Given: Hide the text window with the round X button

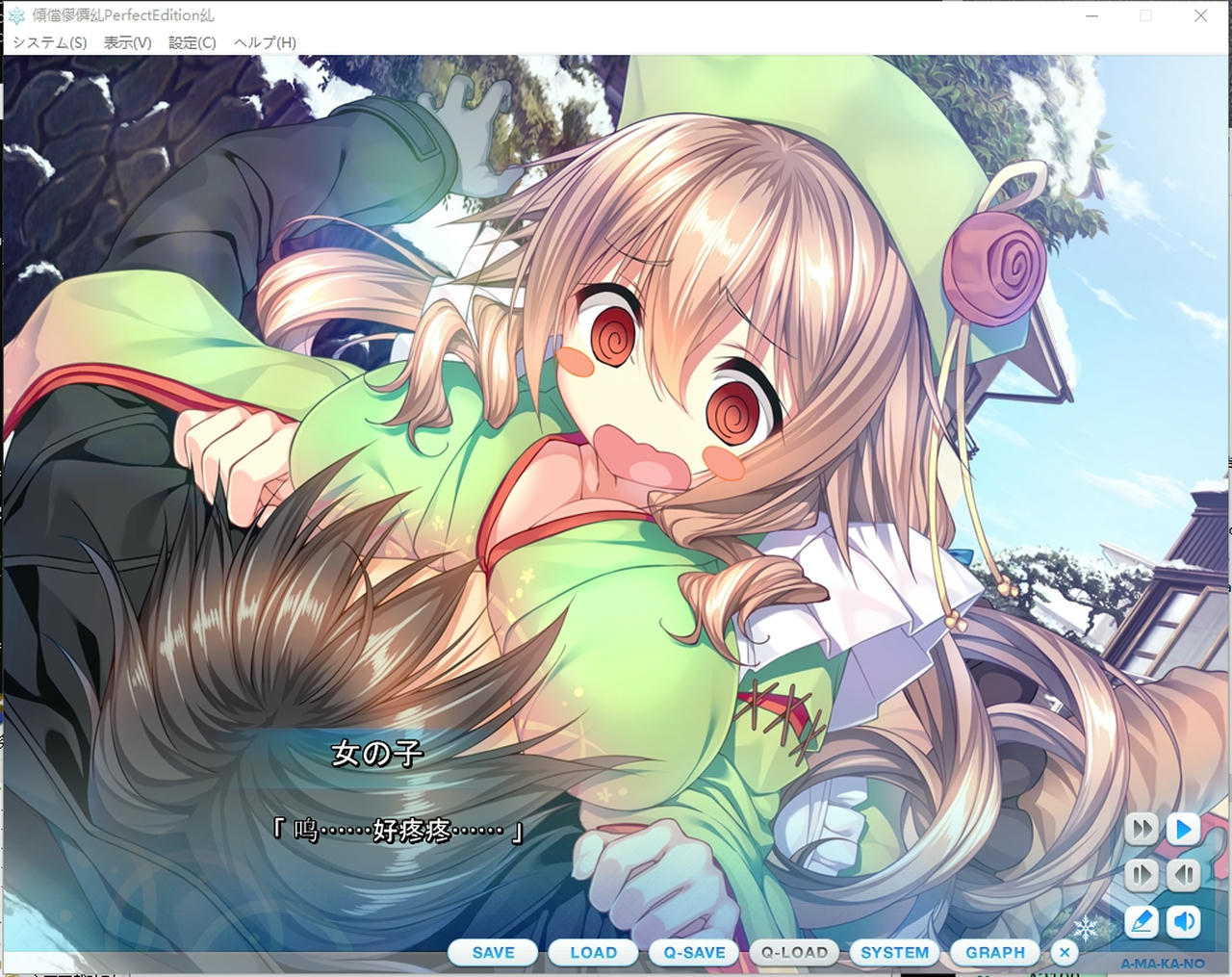Looking at the screenshot, I should 1064,953.
